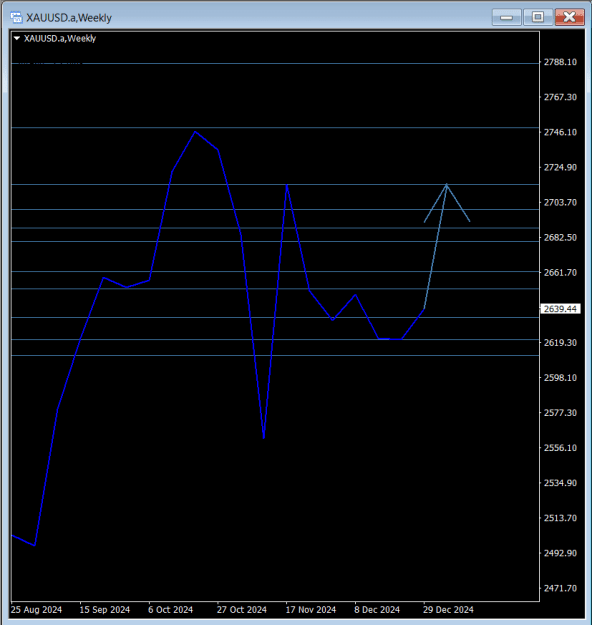
Task: Click the 15 Sep 2024 date label
Action: pos(105,609)
